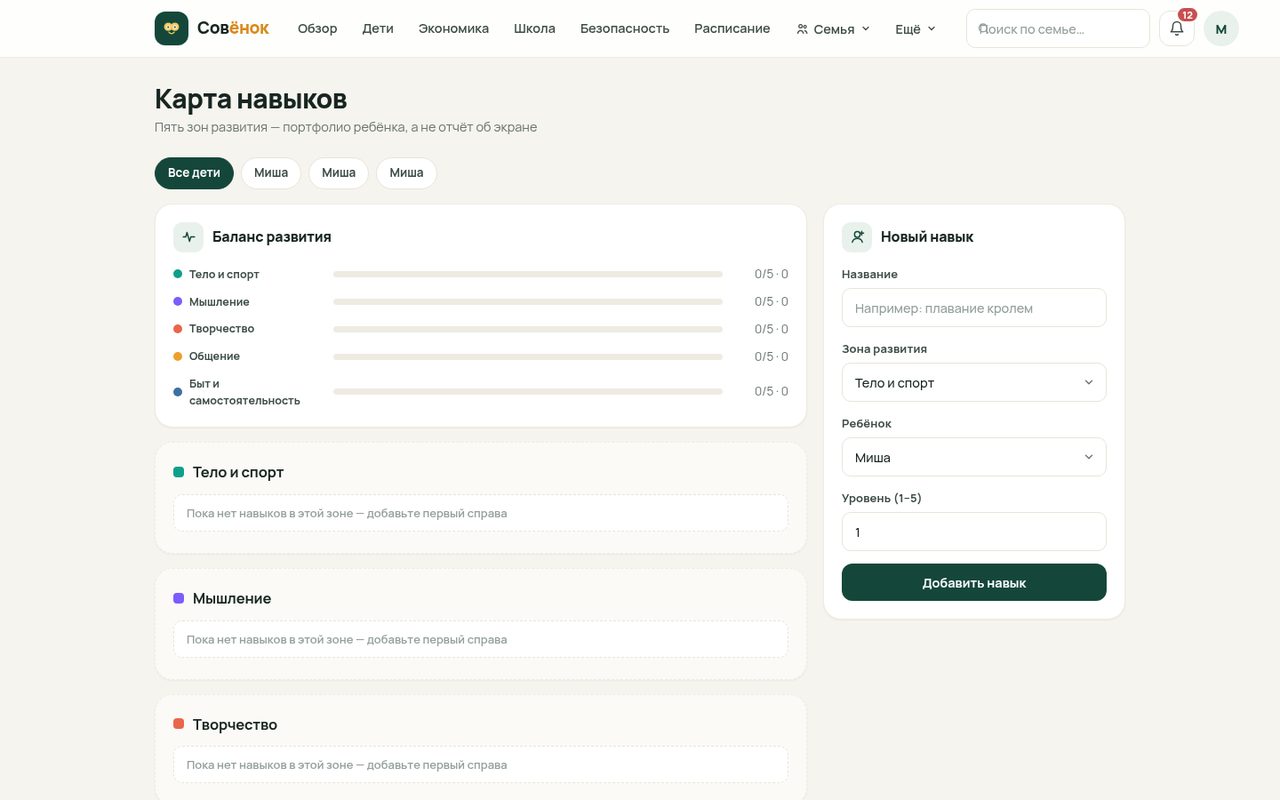Click the Мышление progress bar
Screen dimensions: 1280x800
coord(528,302)
